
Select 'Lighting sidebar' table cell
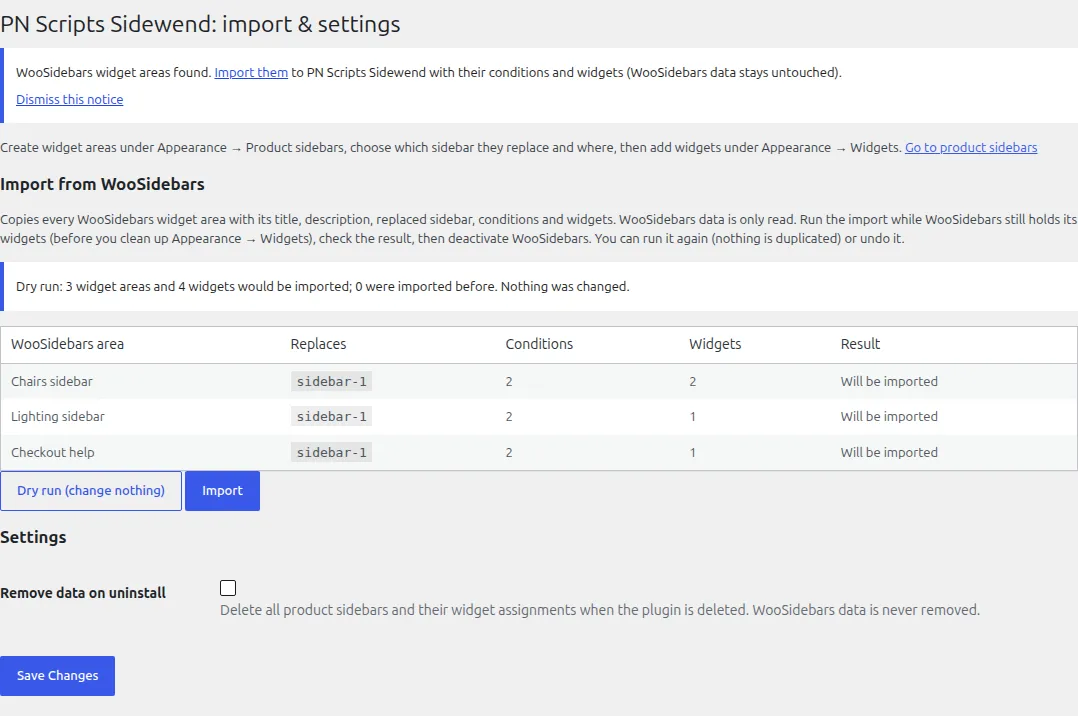pos(58,416)
